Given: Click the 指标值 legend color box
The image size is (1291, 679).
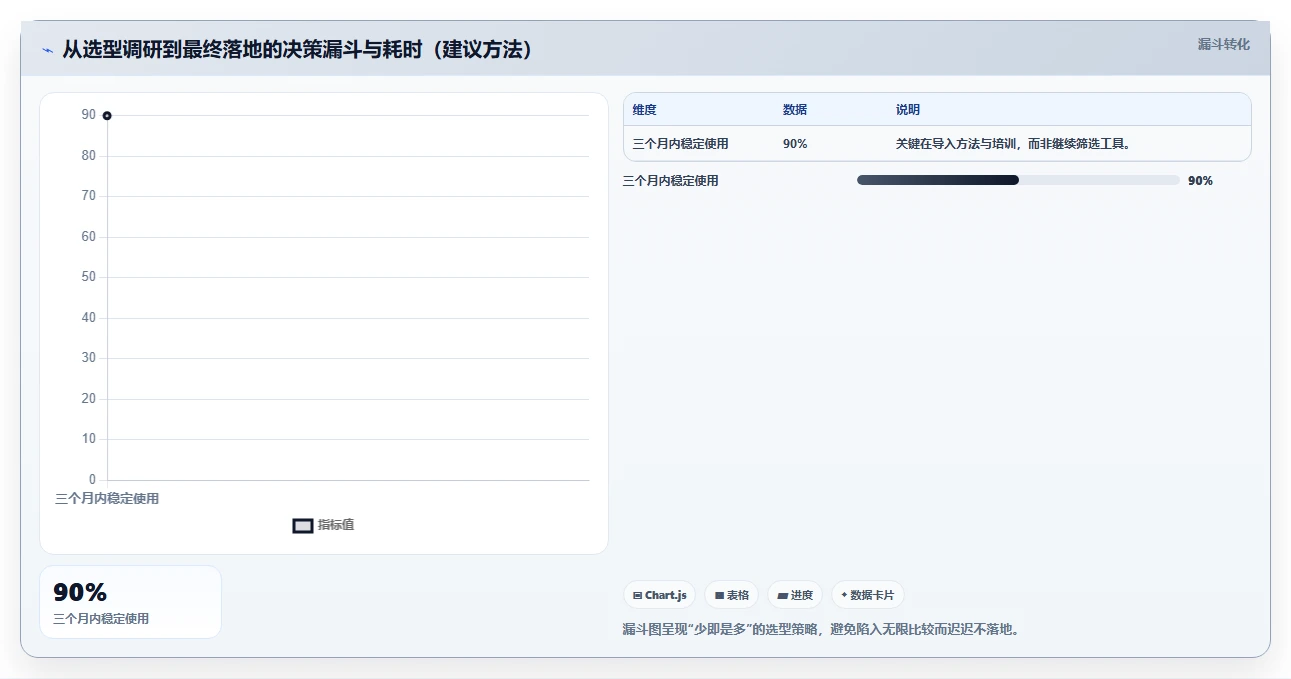Looking at the screenshot, I should 303,526.
